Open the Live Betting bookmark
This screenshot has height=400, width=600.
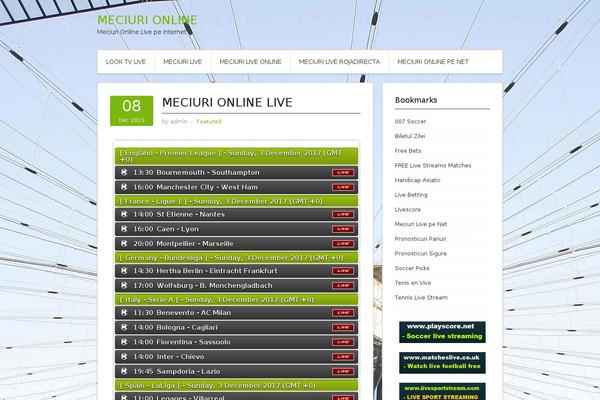click(411, 195)
